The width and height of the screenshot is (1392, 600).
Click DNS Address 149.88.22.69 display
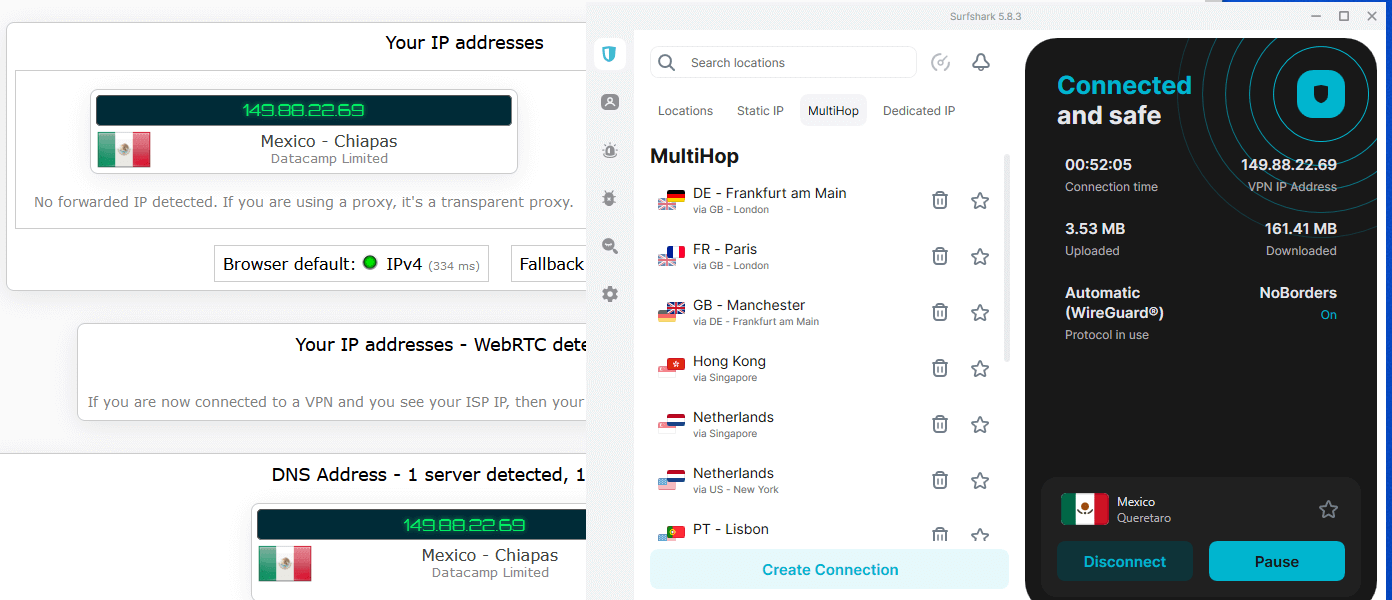click(421, 525)
